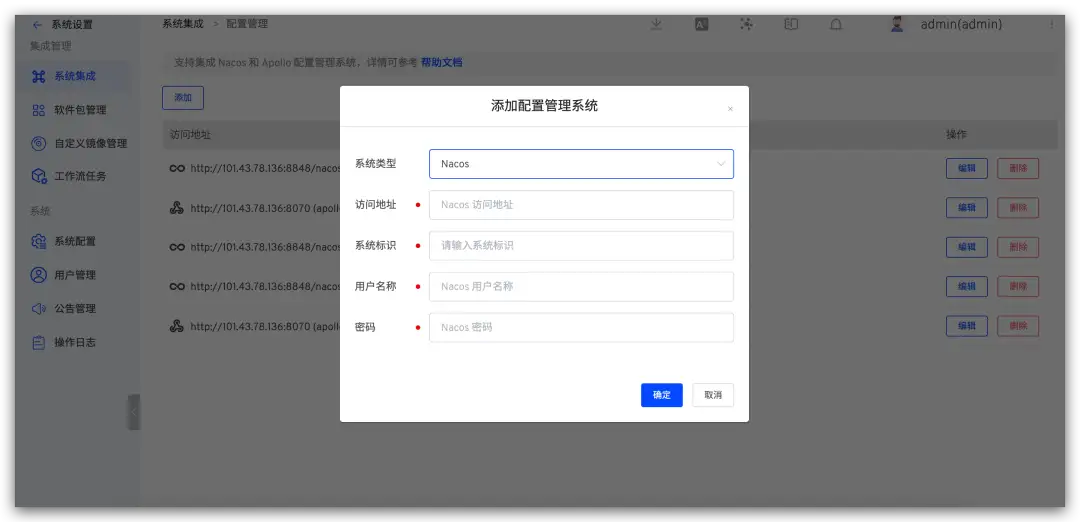
Task: Collapse the sidebar with the handle
Action: [x=134, y=412]
